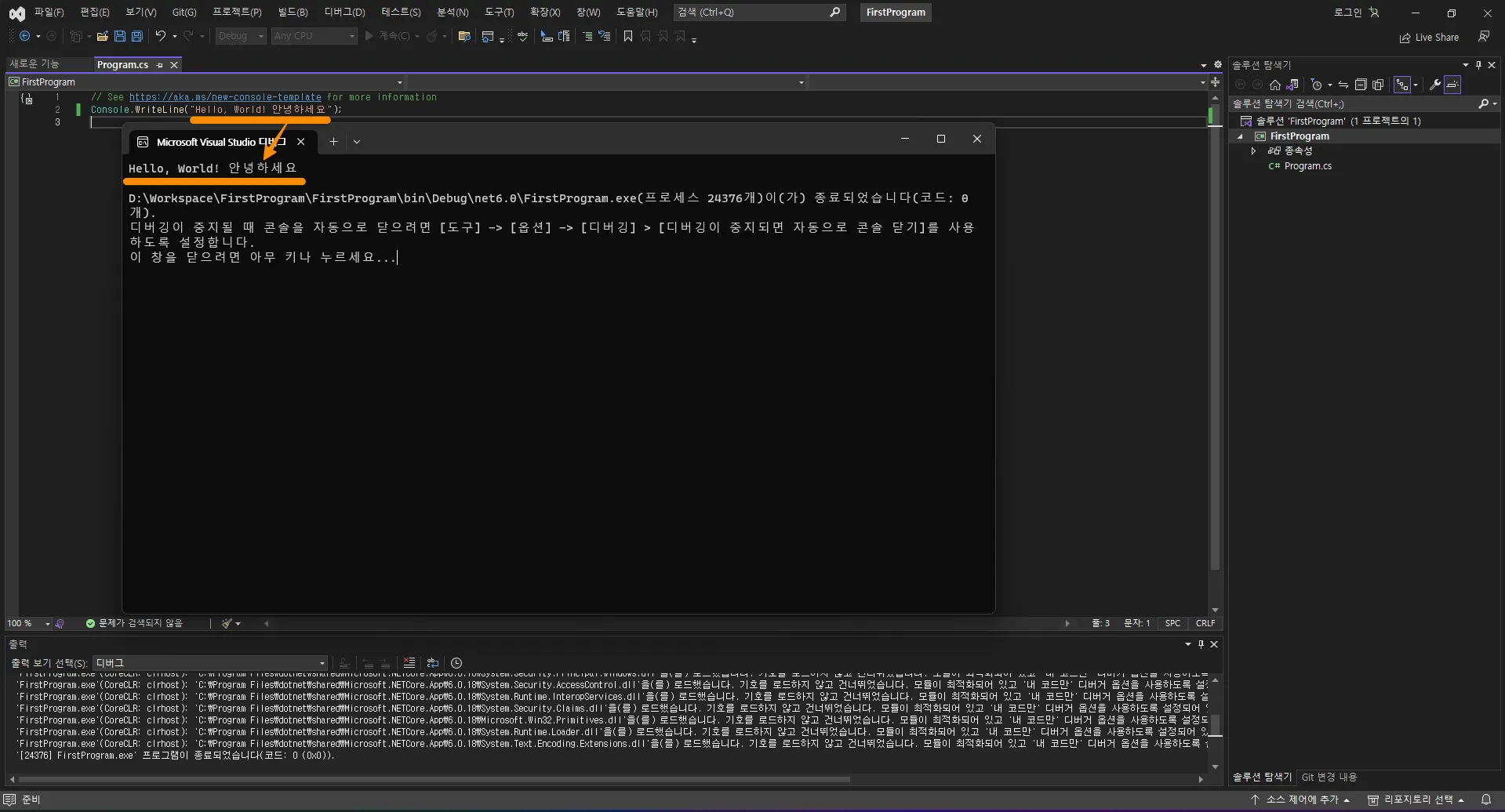The width and height of the screenshot is (1505, 812).
Task: Open the Any CPU platform dropdown
Action: tap(314, 36)
